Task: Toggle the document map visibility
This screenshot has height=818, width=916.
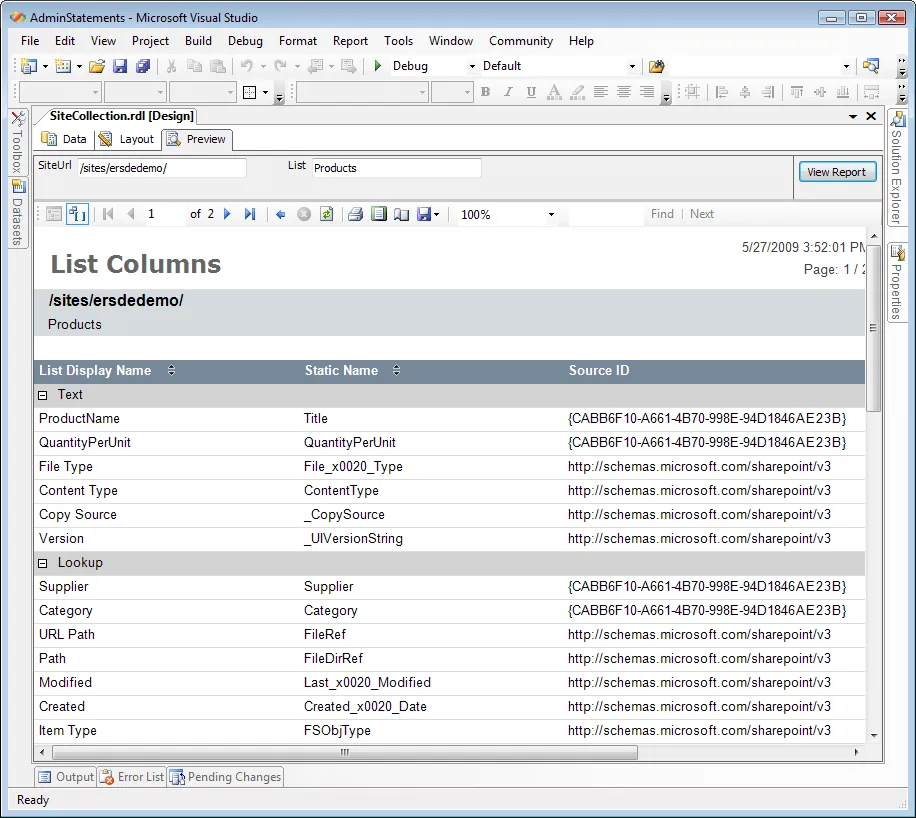Action: (53, 213)
